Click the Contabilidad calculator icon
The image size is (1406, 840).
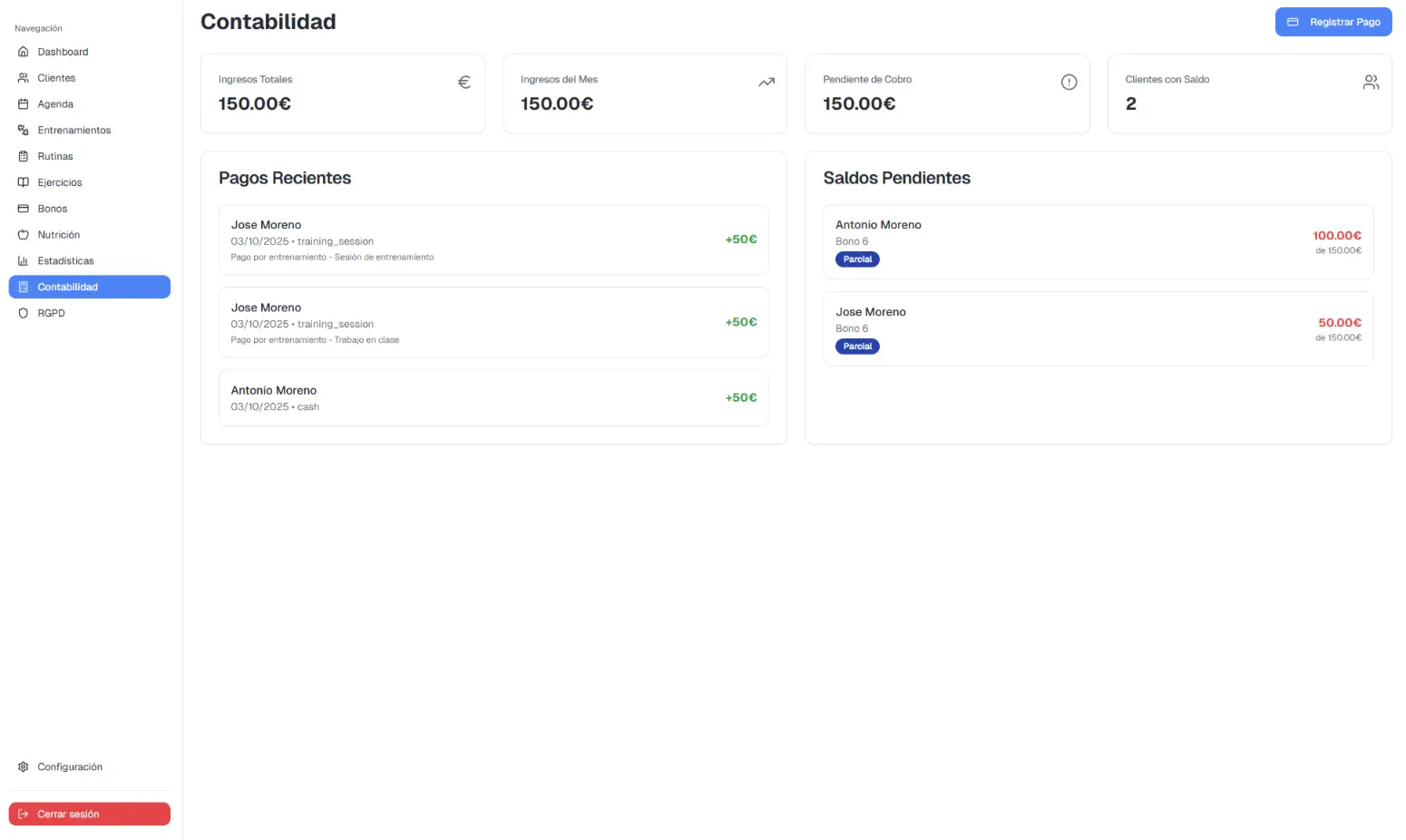(24, 287)
